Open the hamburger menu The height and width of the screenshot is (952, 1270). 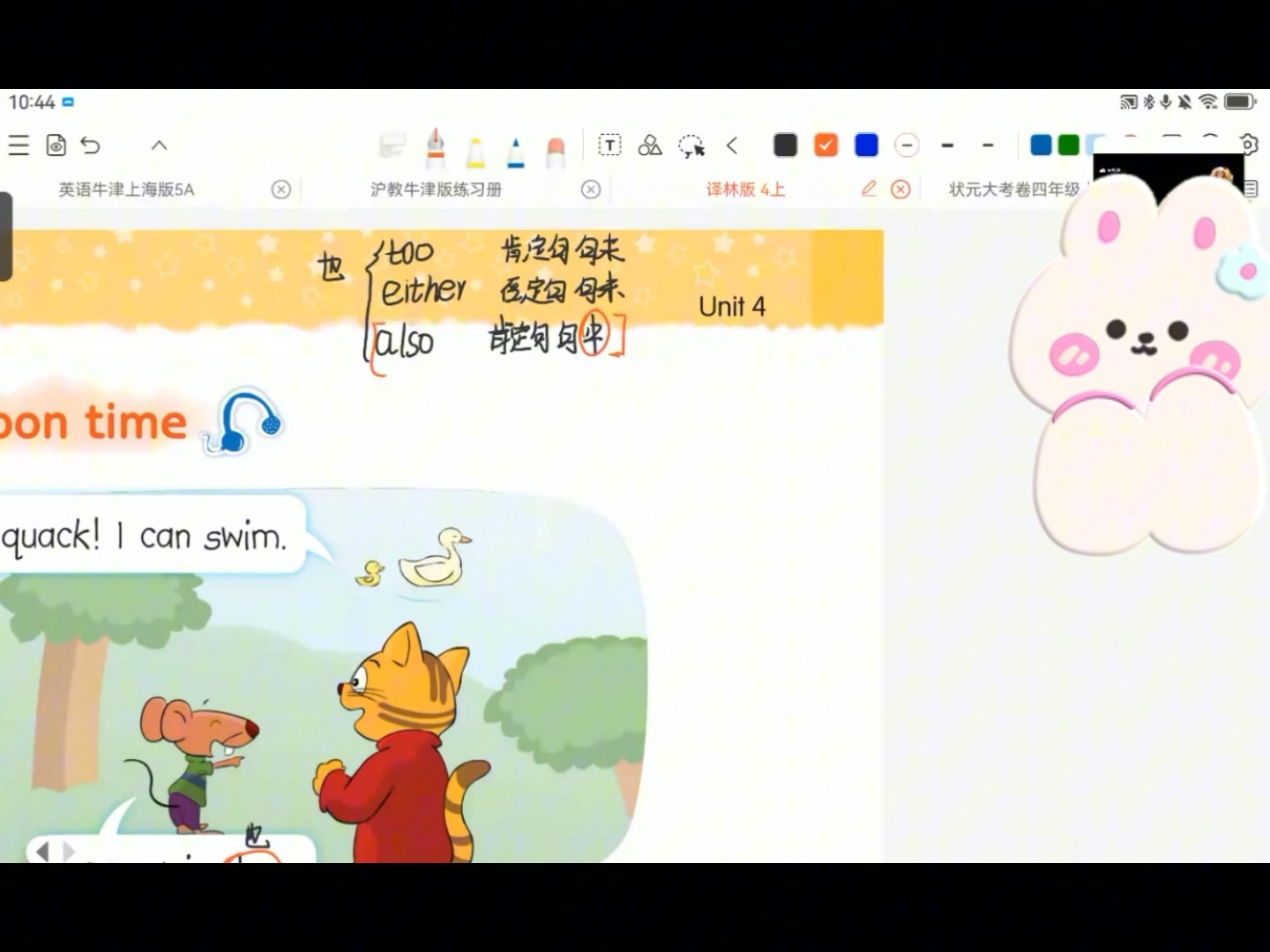tap(19, 145)
